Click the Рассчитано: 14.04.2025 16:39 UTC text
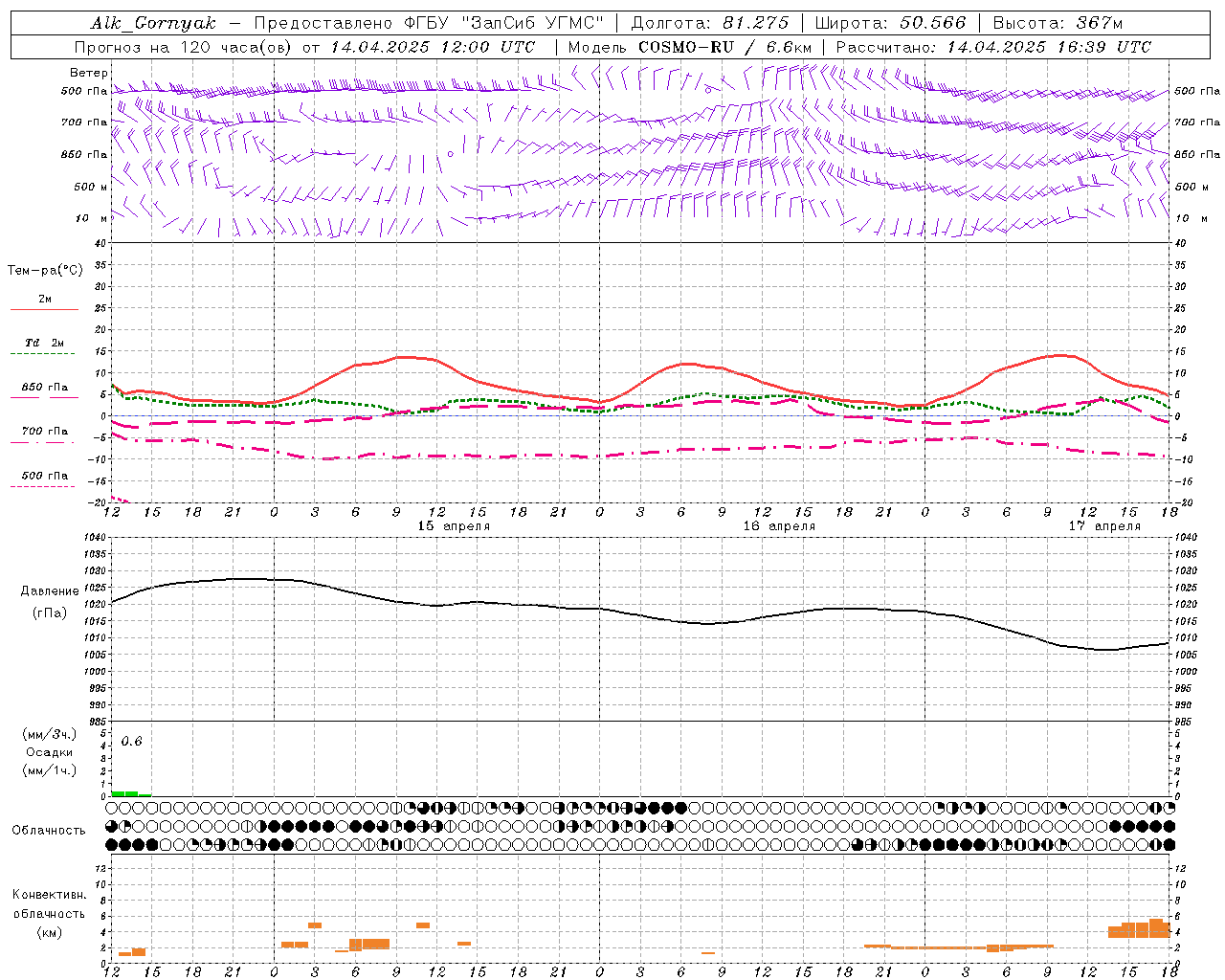 pyautogui.click(x=993, y=47)
